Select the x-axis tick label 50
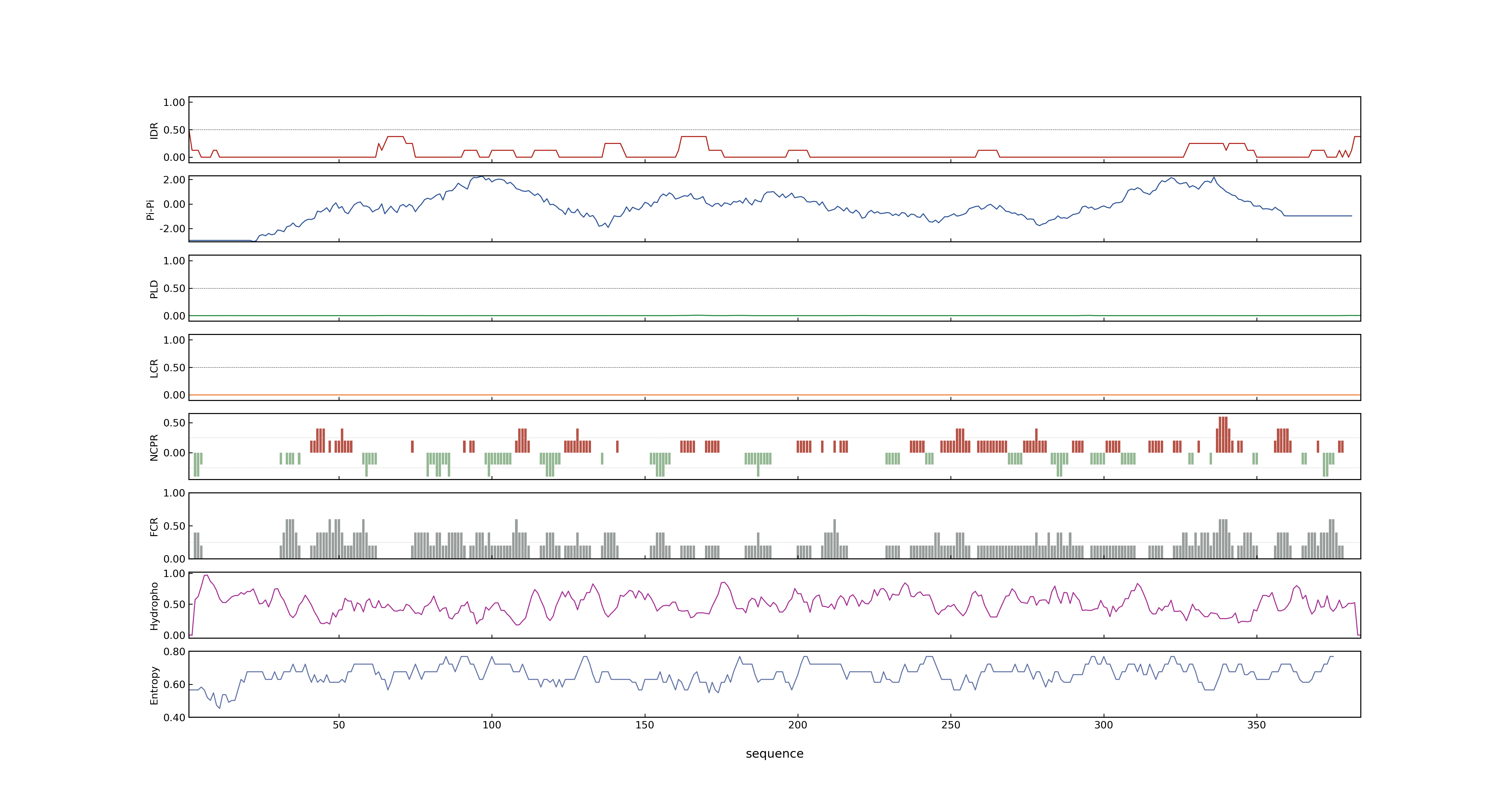Screen dimensions: 1512x806 click(339, 725)
